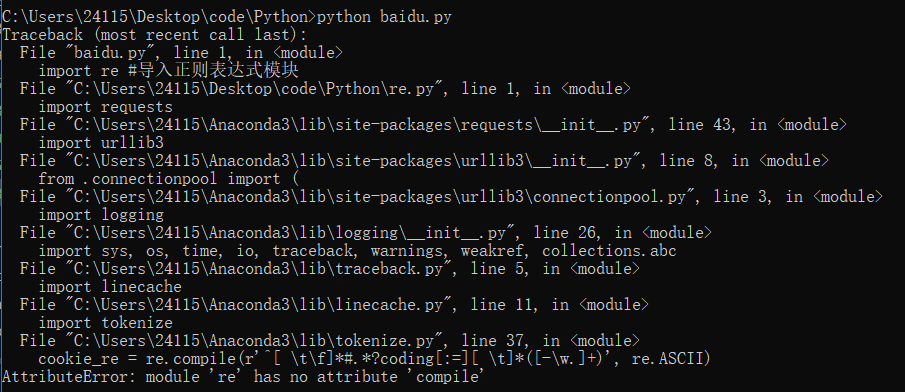Click the 'from .connectionpool import (' line
The width and height of the screenshot is (905, 392).
pyautogui.click(x=168, y=179)
